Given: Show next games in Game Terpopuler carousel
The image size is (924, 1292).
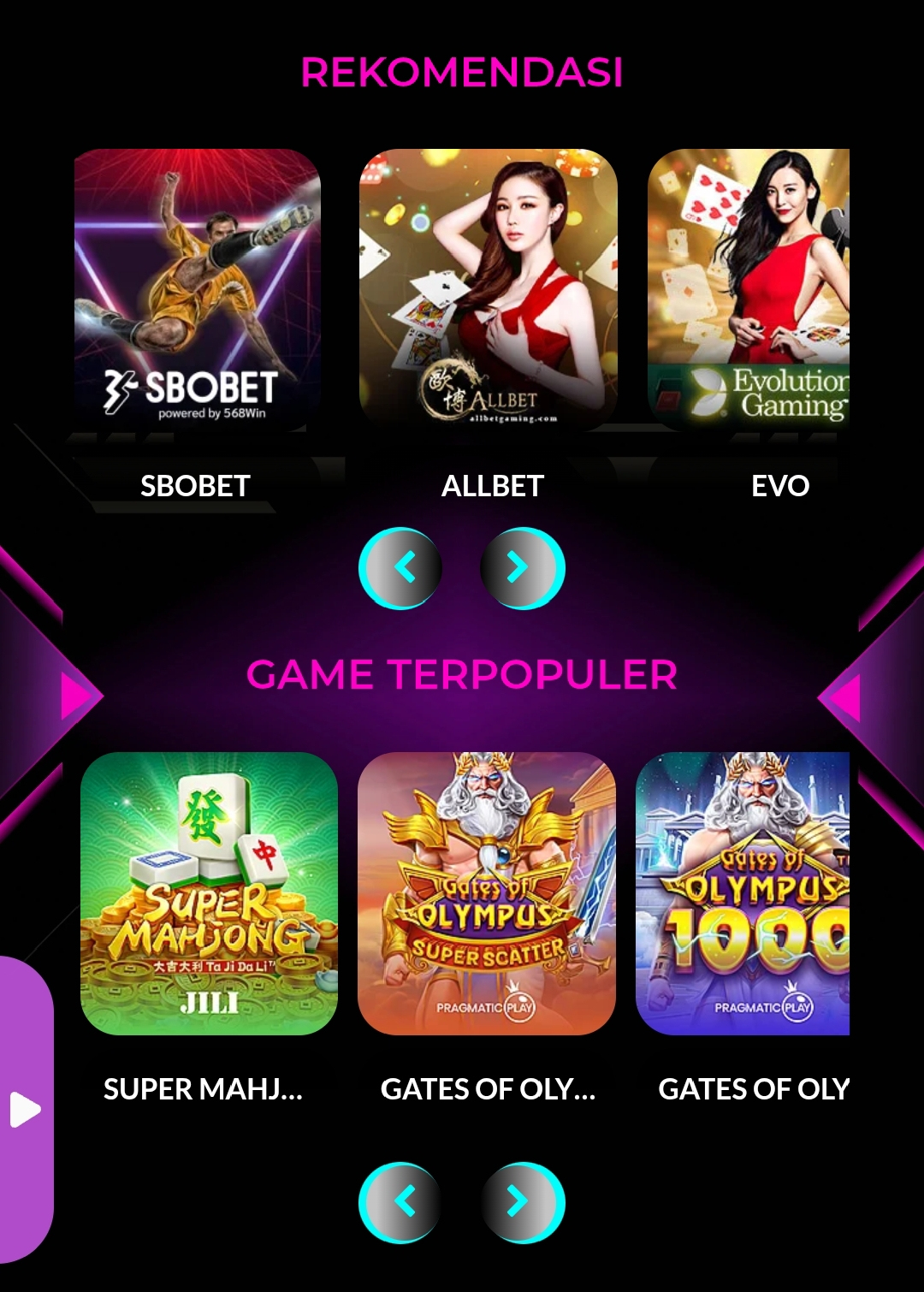Looking at the screenshot, I should coord(523,1202).
